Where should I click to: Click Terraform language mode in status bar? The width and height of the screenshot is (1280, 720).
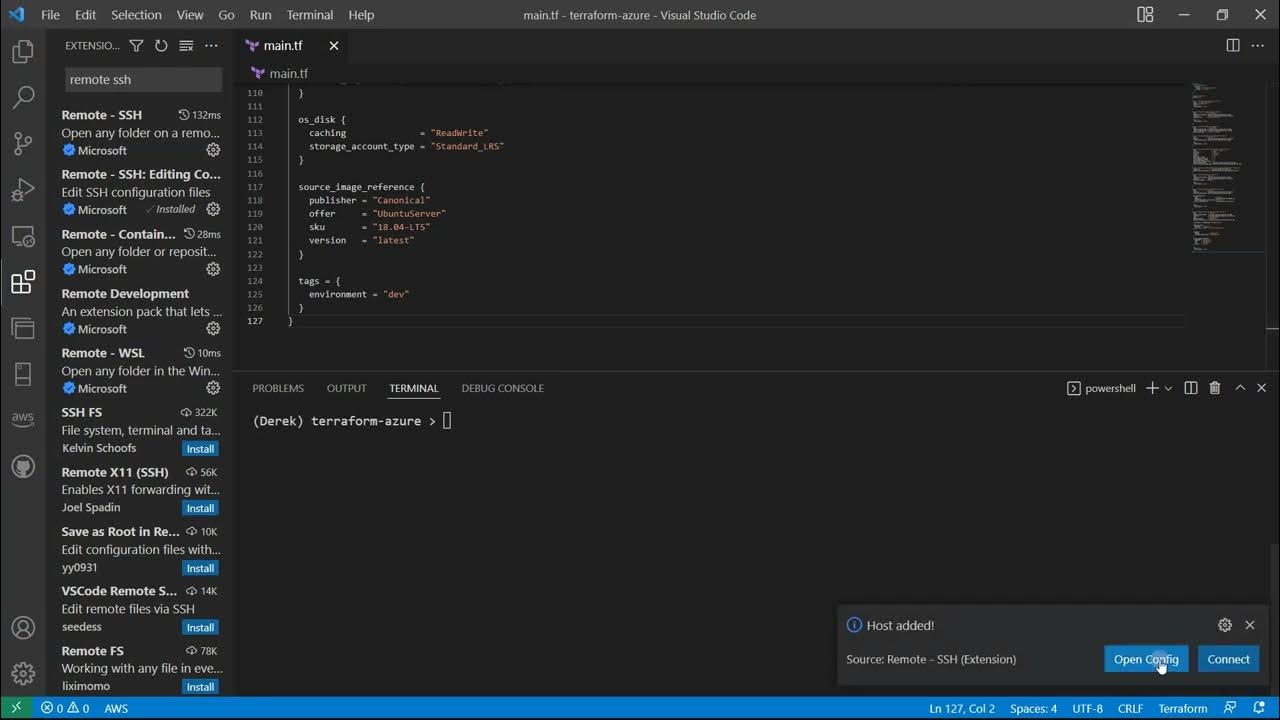coord(1183,708)
